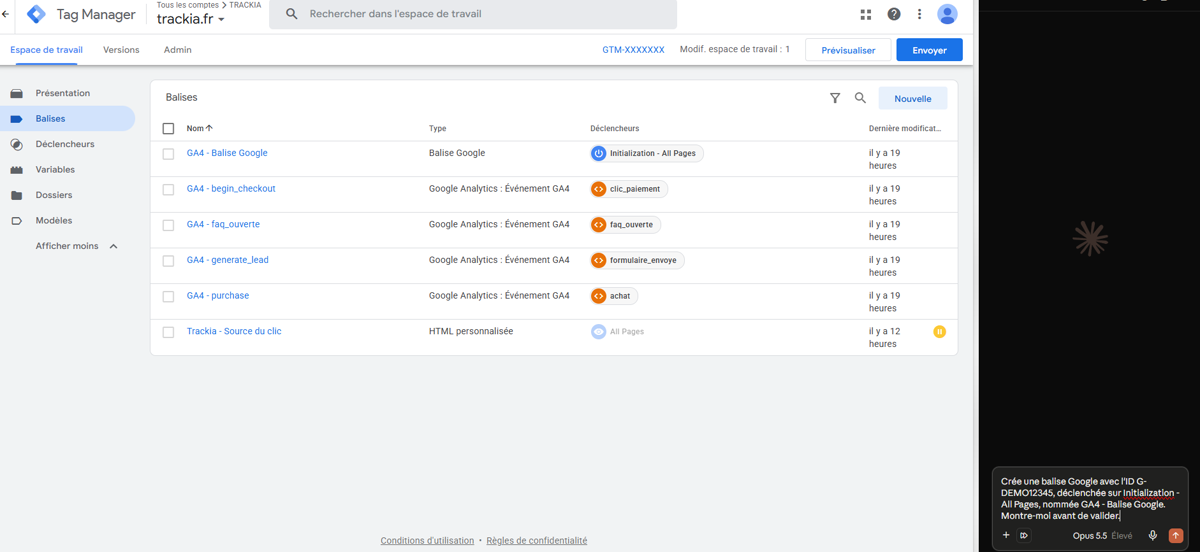Click the Dernière modification column header
1200x552 pixels.
(905, 129)
